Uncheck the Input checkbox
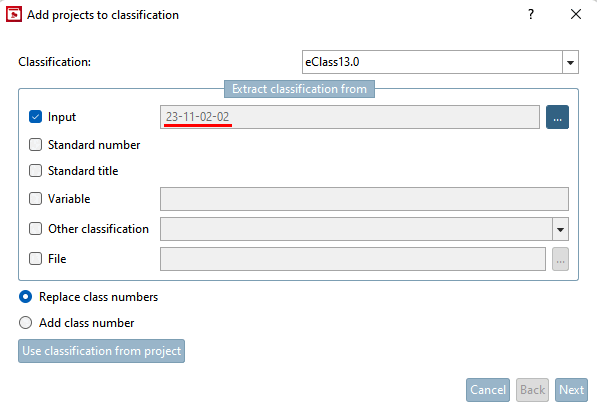Viewport: 597px width, 409px height. tap(35, 117)
